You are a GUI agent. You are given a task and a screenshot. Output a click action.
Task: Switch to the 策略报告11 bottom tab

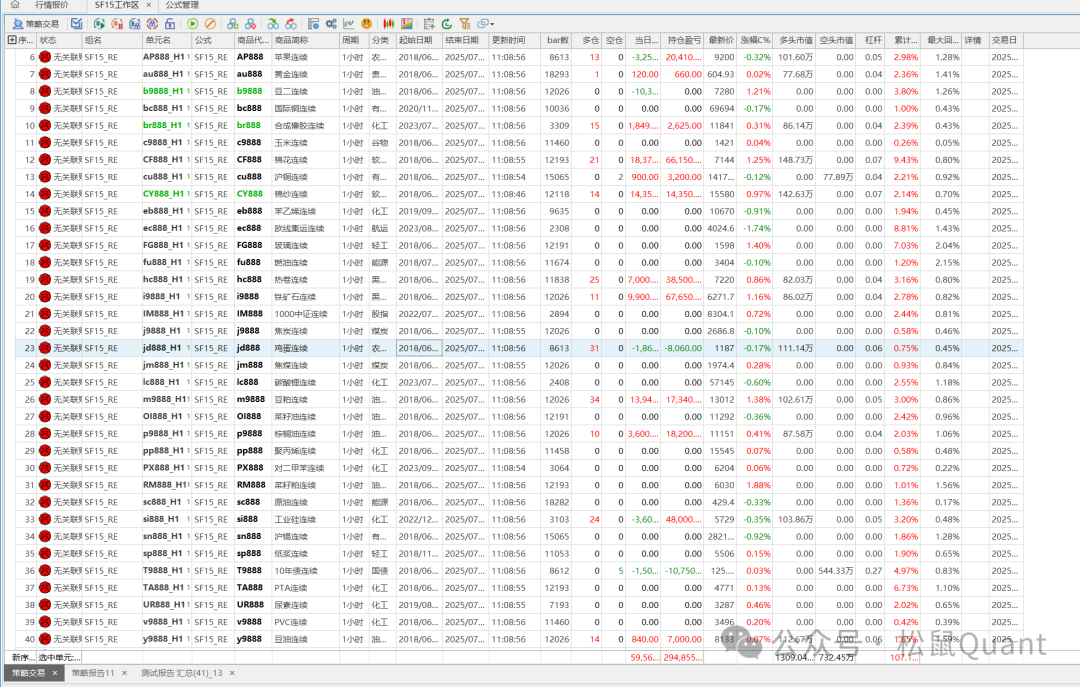[x=92, y=673]
